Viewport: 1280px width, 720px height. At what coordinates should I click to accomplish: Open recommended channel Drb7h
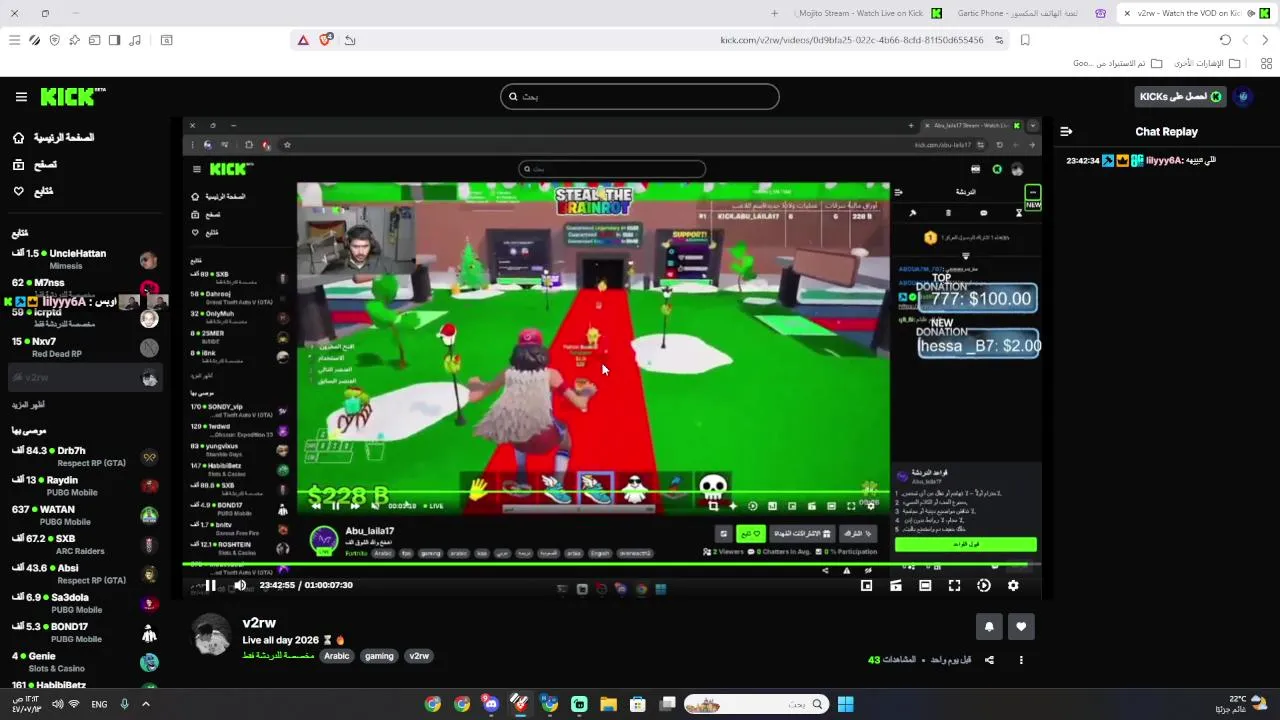85,457
